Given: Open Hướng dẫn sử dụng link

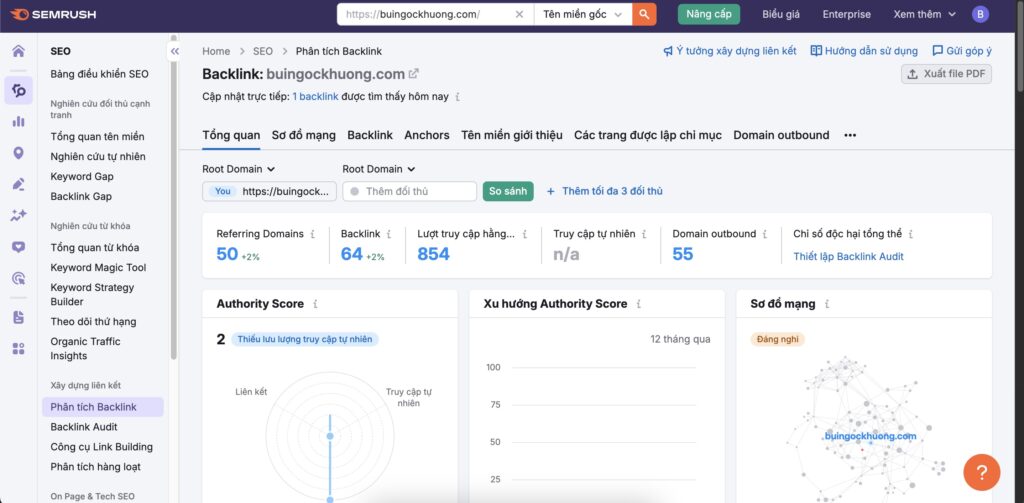Looking at the screenshot, I should (864, 51).
